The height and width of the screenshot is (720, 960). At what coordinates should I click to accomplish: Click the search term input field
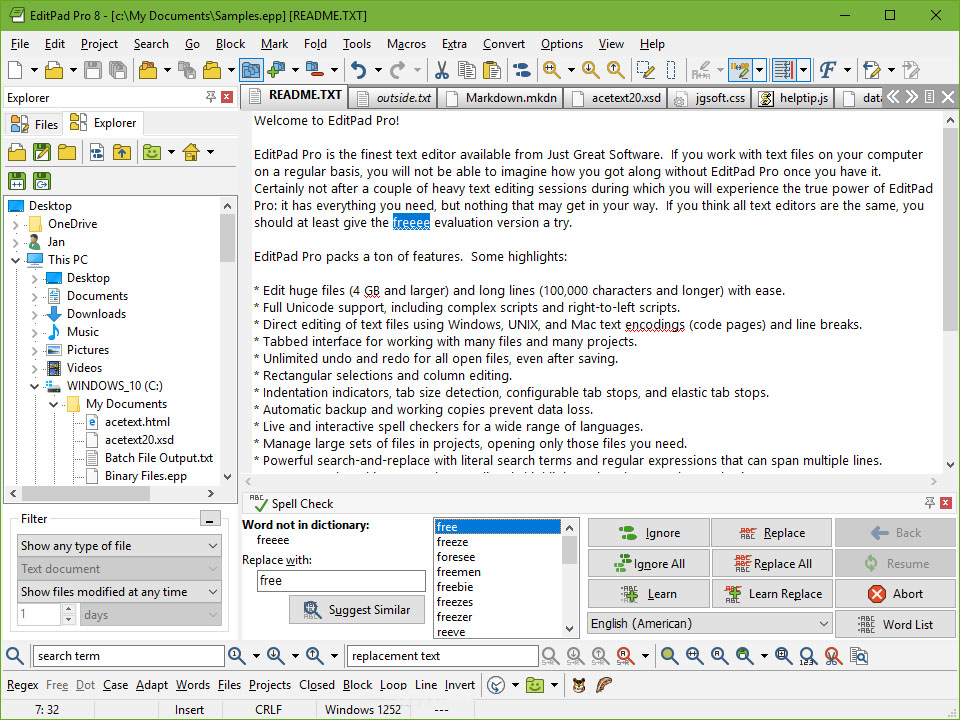129,656
